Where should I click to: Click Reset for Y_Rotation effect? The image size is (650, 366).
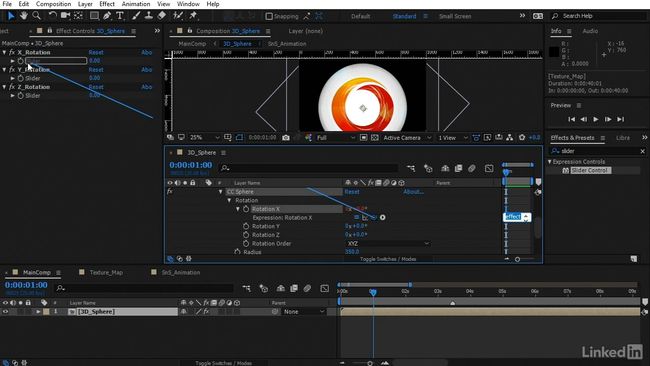pyautogui.click(x=96, y=70)
